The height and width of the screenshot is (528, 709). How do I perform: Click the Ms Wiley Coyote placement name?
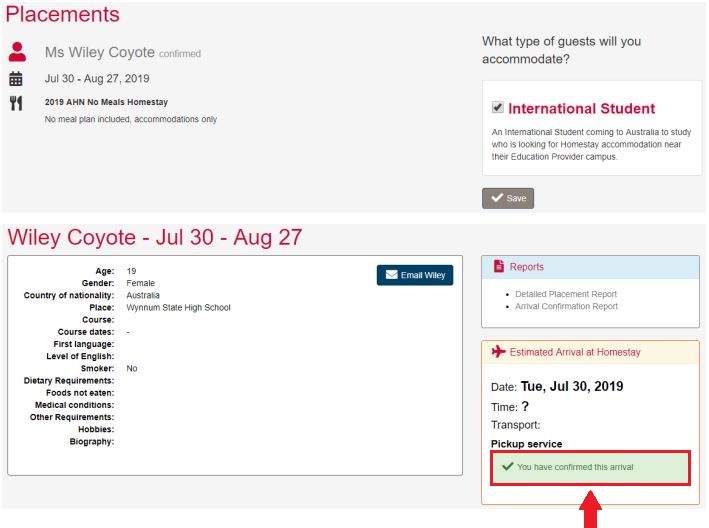tap(99, 52)
